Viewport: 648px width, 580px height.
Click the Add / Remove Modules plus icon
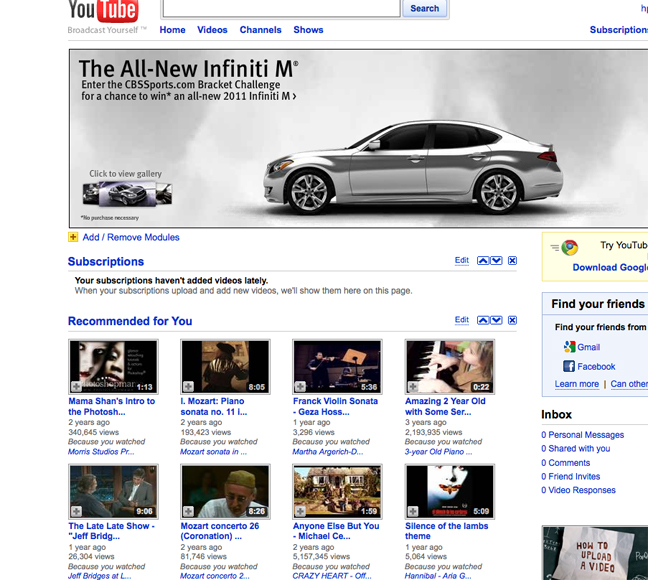click(73, 237)
